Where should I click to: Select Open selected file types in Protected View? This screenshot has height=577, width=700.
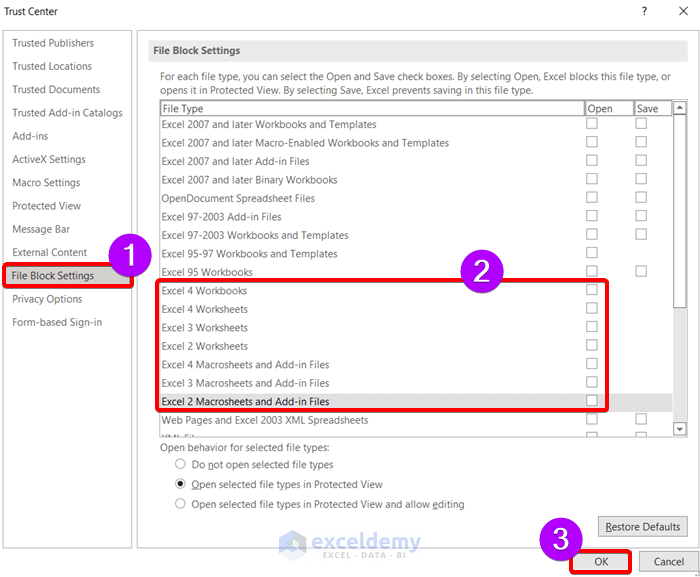(x=180, y=484)
